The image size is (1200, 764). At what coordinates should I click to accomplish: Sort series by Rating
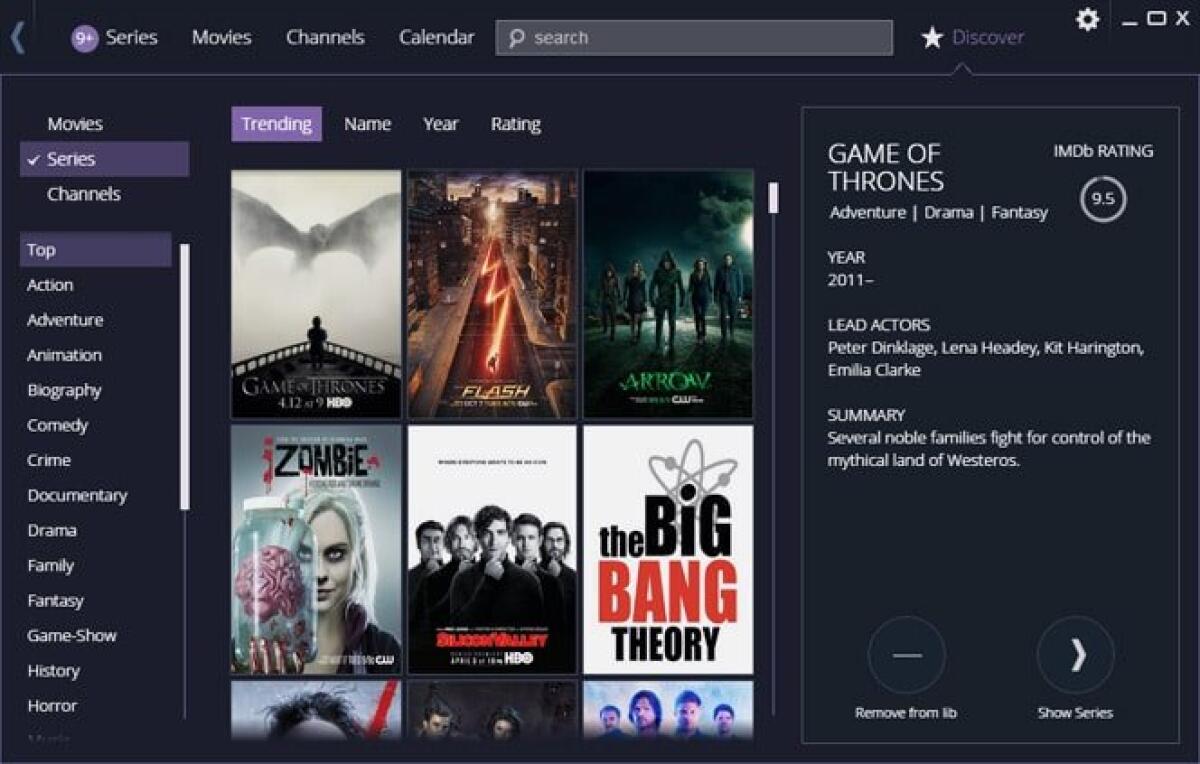coord(515,124)
